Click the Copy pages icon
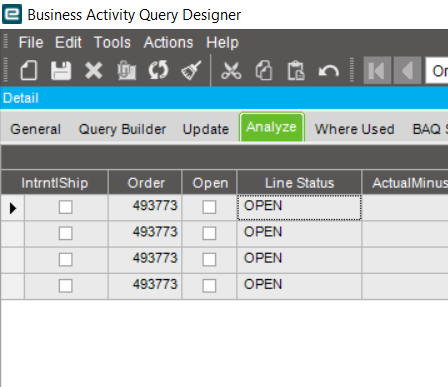The height and width of the screenshot is (387, 448). (x=264, y=71)
